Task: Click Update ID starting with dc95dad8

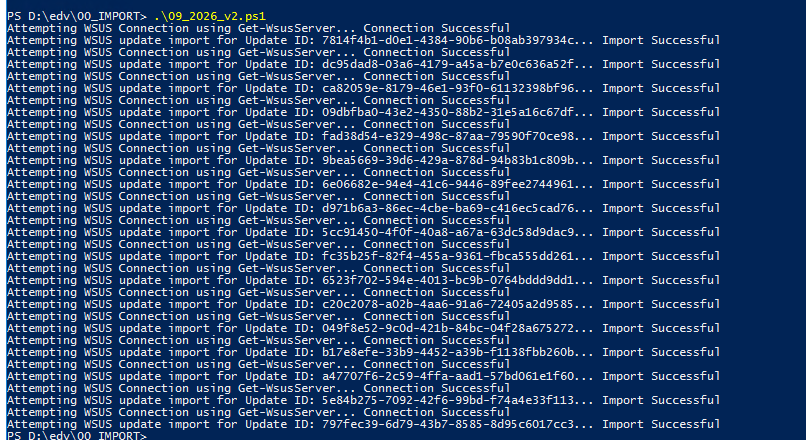Action: (x=448, y=64)
